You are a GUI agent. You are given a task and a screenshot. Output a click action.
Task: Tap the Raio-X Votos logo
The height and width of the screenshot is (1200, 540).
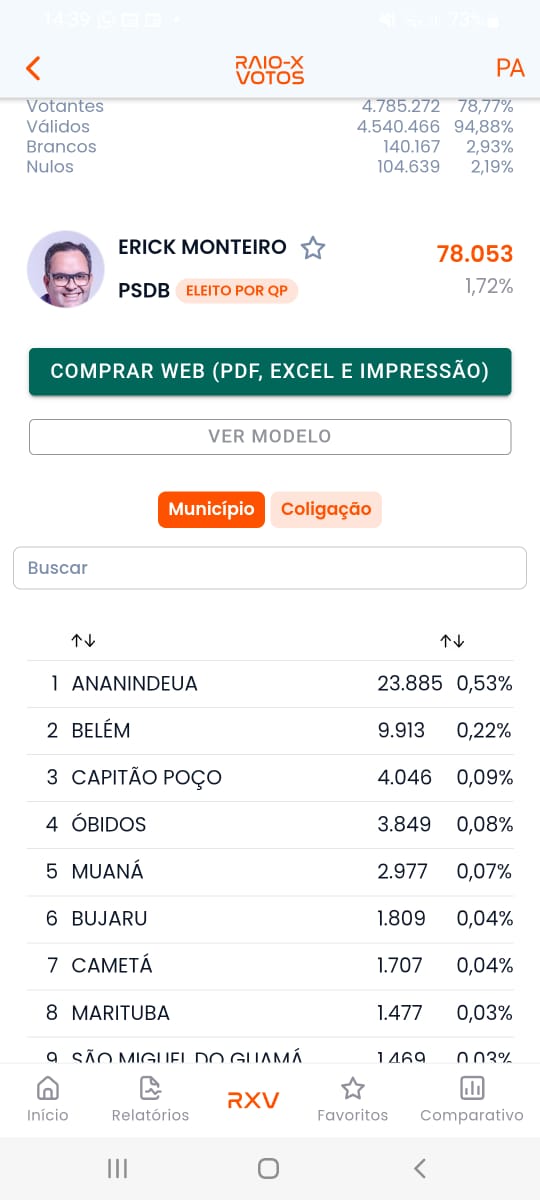[x=270, y=69]
